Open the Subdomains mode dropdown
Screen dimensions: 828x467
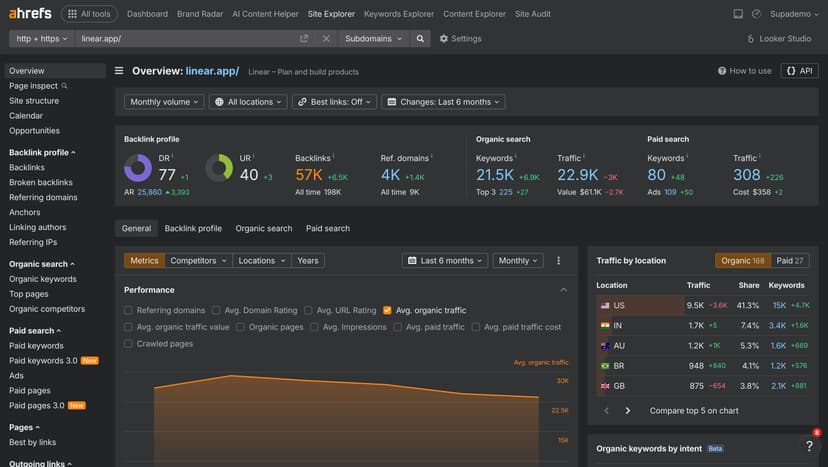click(373, 39)
